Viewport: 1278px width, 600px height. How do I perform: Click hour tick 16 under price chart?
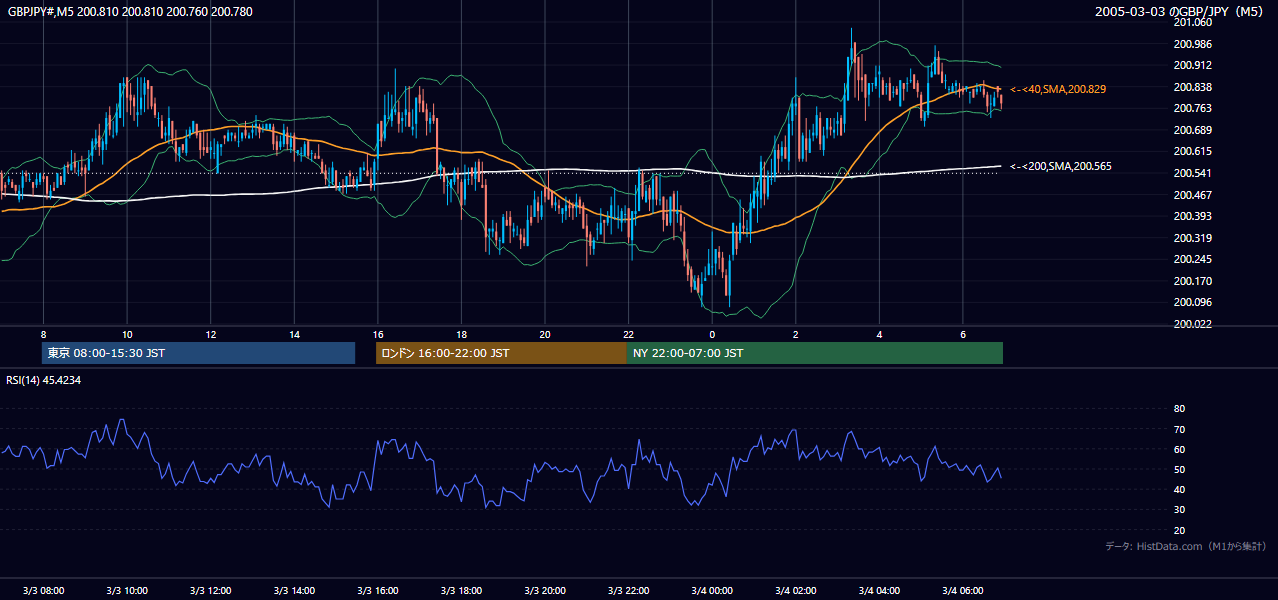(x=377, y=334)
